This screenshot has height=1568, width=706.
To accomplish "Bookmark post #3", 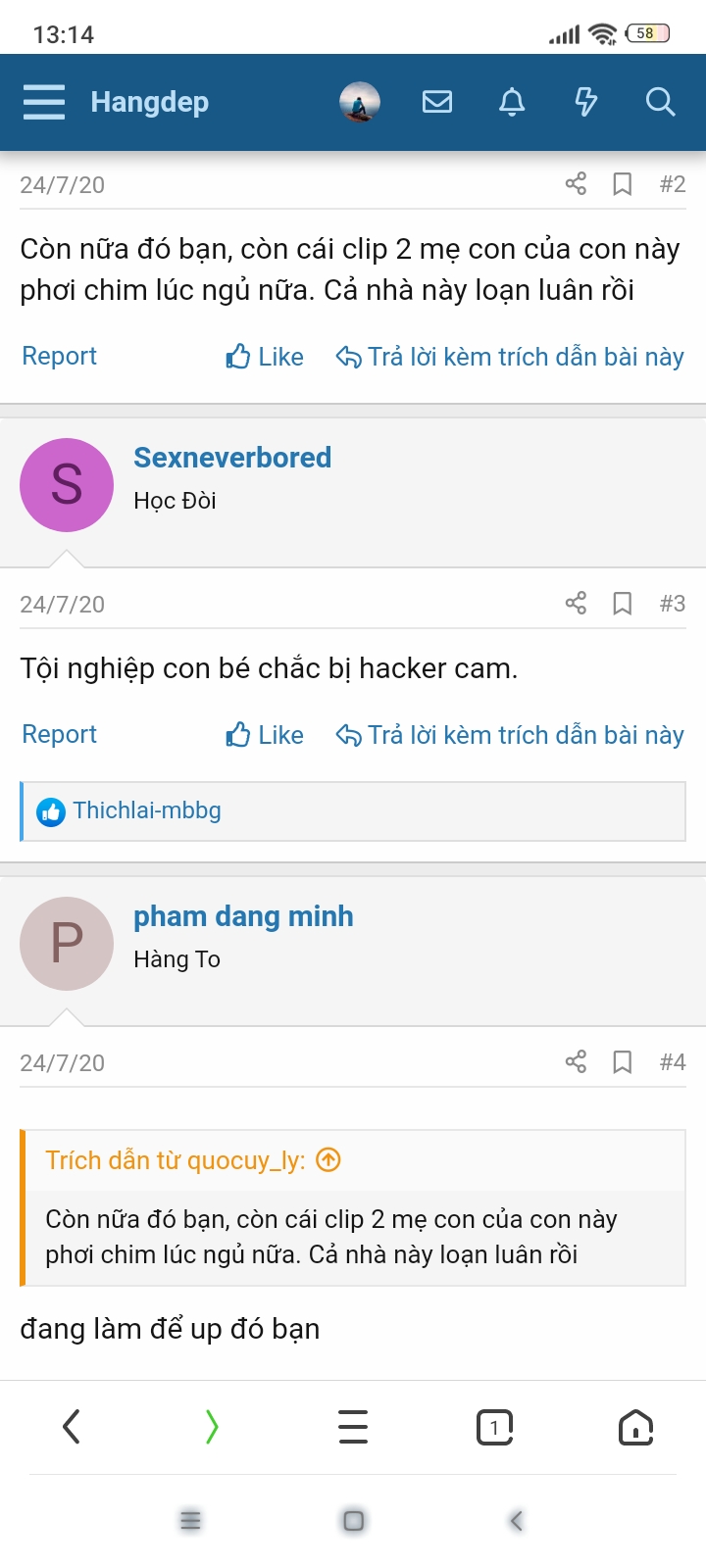I will [x=622, y=604].
